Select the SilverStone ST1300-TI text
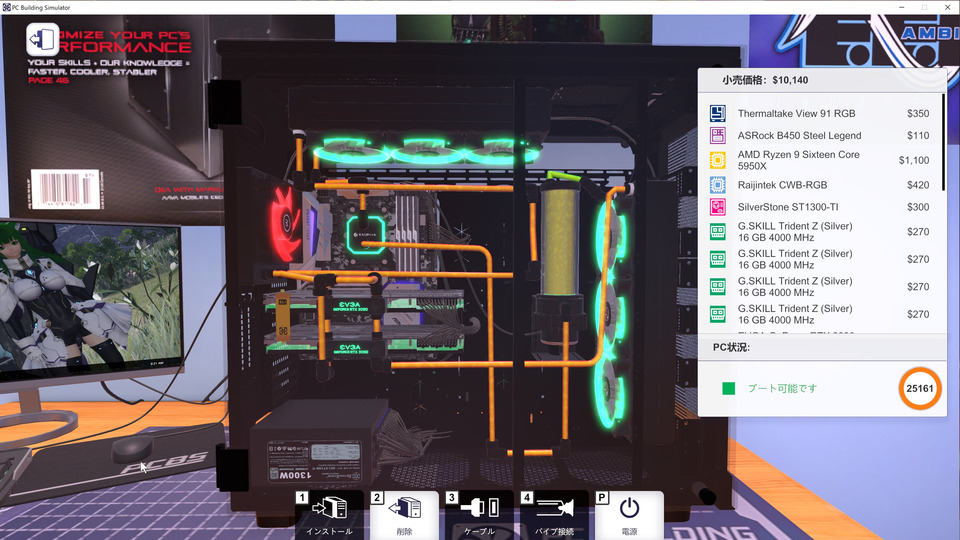 click(x=788, y=207)
